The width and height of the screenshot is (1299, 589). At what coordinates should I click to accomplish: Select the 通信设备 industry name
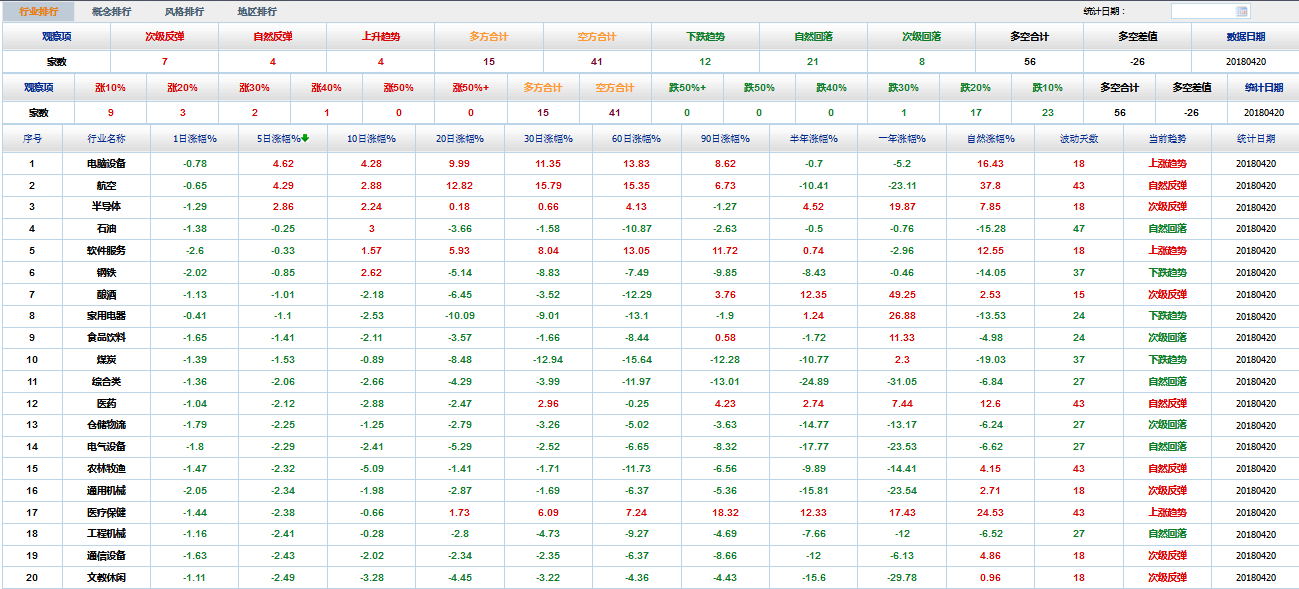point(106,556)
